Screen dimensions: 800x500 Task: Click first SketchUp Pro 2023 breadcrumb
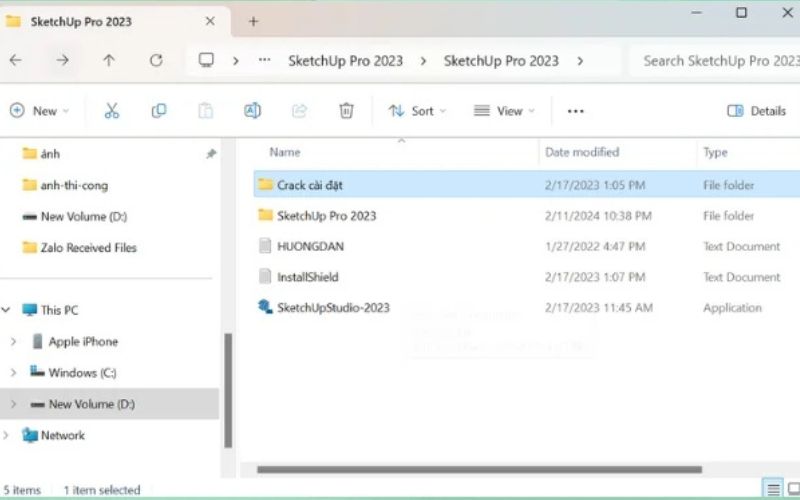click(x=345, y=61)
